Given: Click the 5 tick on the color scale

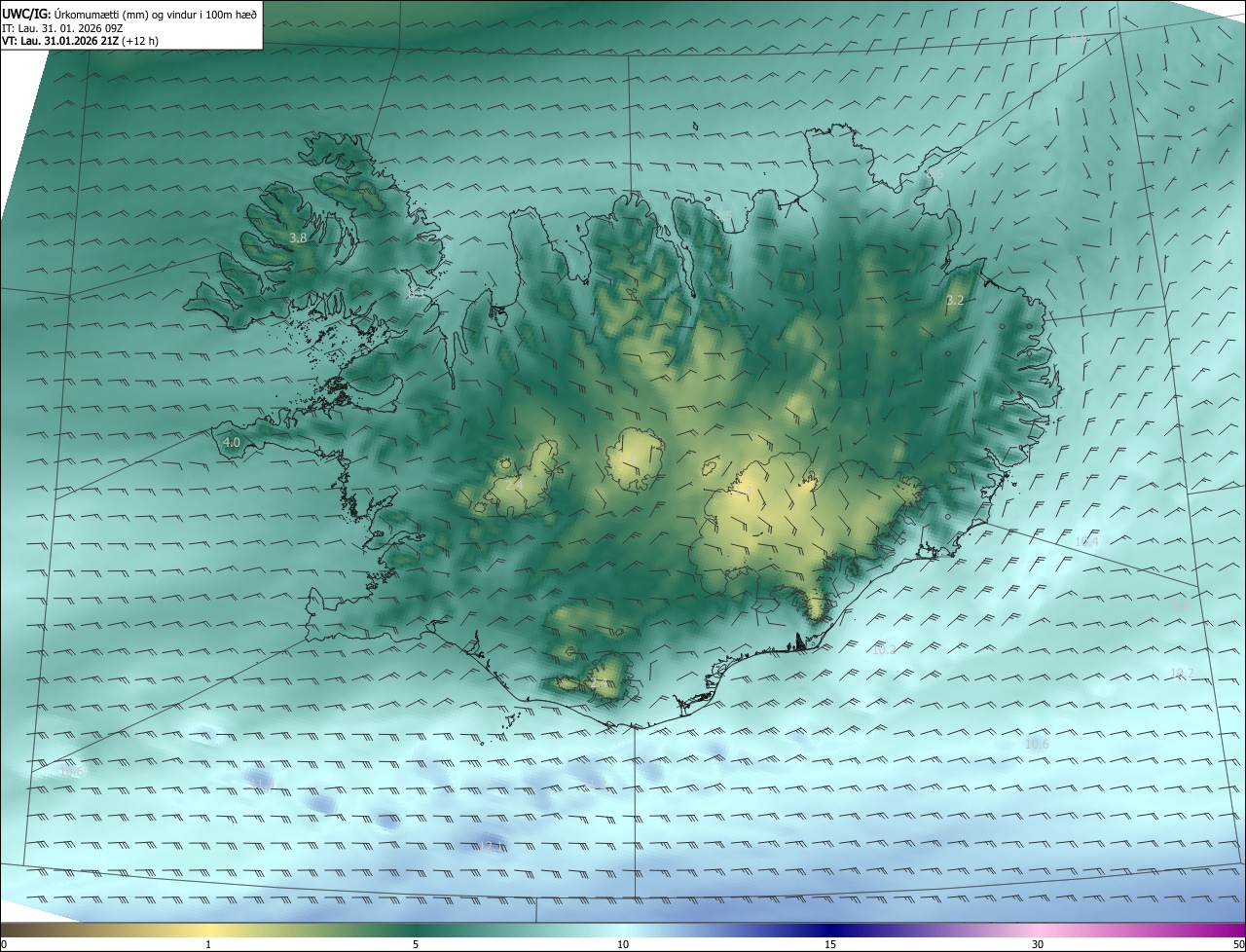Looking at the screenshot, I should point(416,944).
